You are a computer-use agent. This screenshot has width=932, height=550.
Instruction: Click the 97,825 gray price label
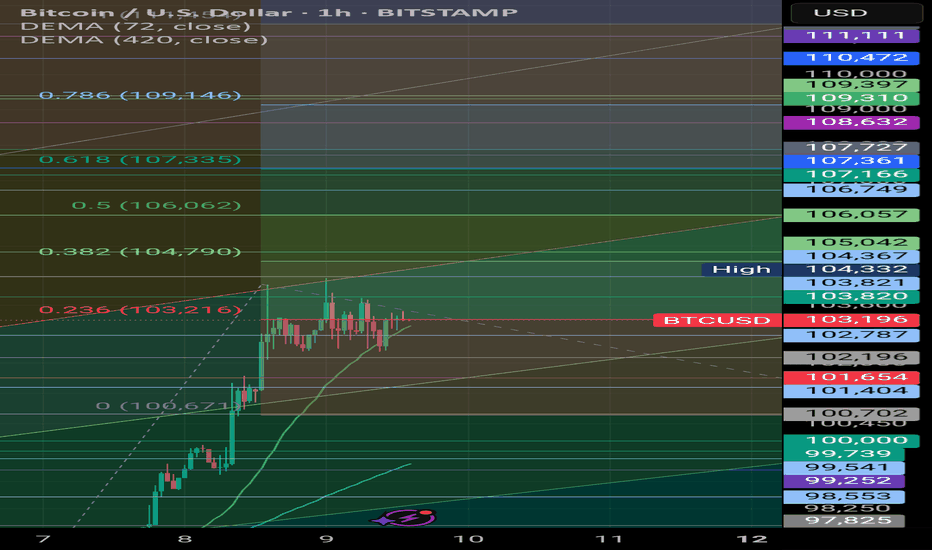844,521
